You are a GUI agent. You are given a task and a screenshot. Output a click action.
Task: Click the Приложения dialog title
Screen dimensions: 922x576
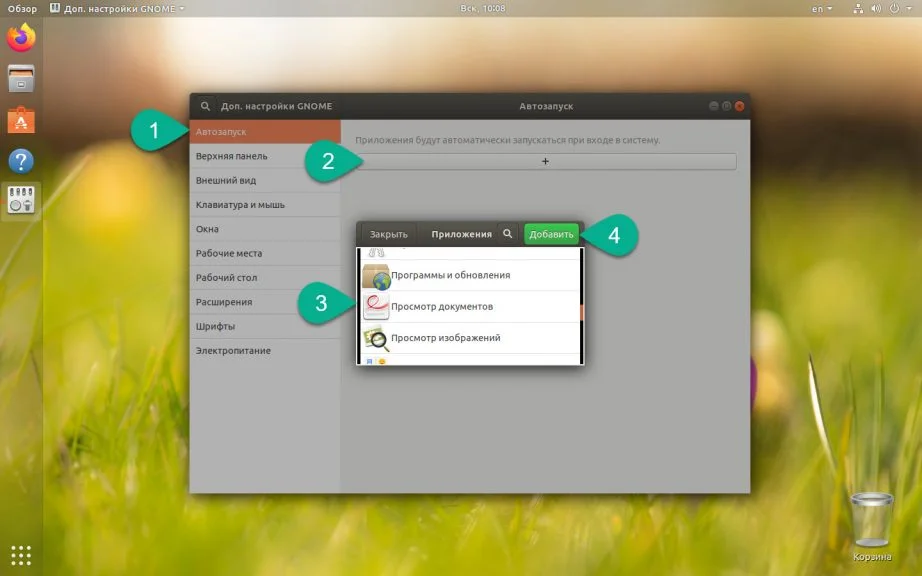click(x=462, y=234)
